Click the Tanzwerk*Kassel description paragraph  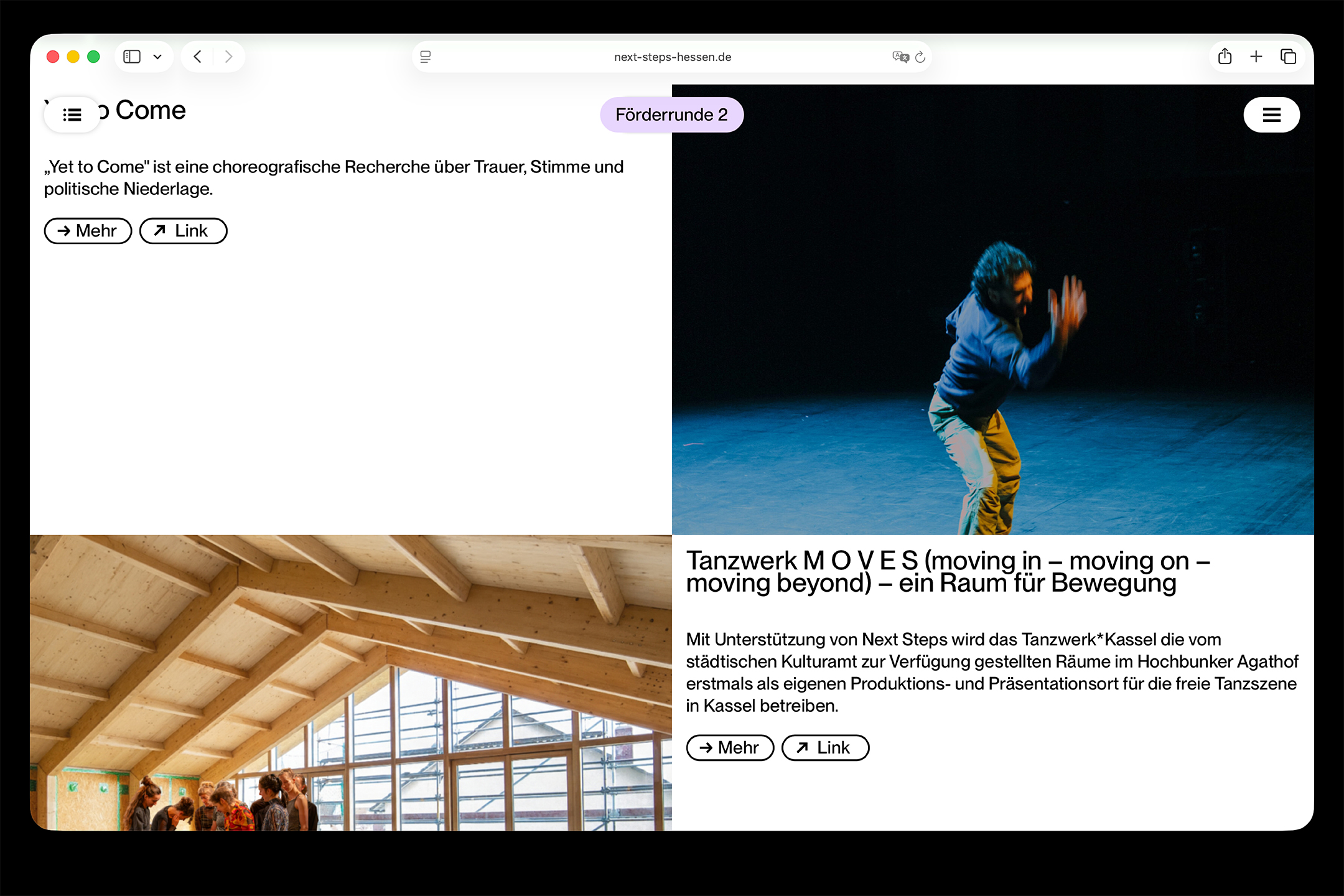click(x=992, y=673)
